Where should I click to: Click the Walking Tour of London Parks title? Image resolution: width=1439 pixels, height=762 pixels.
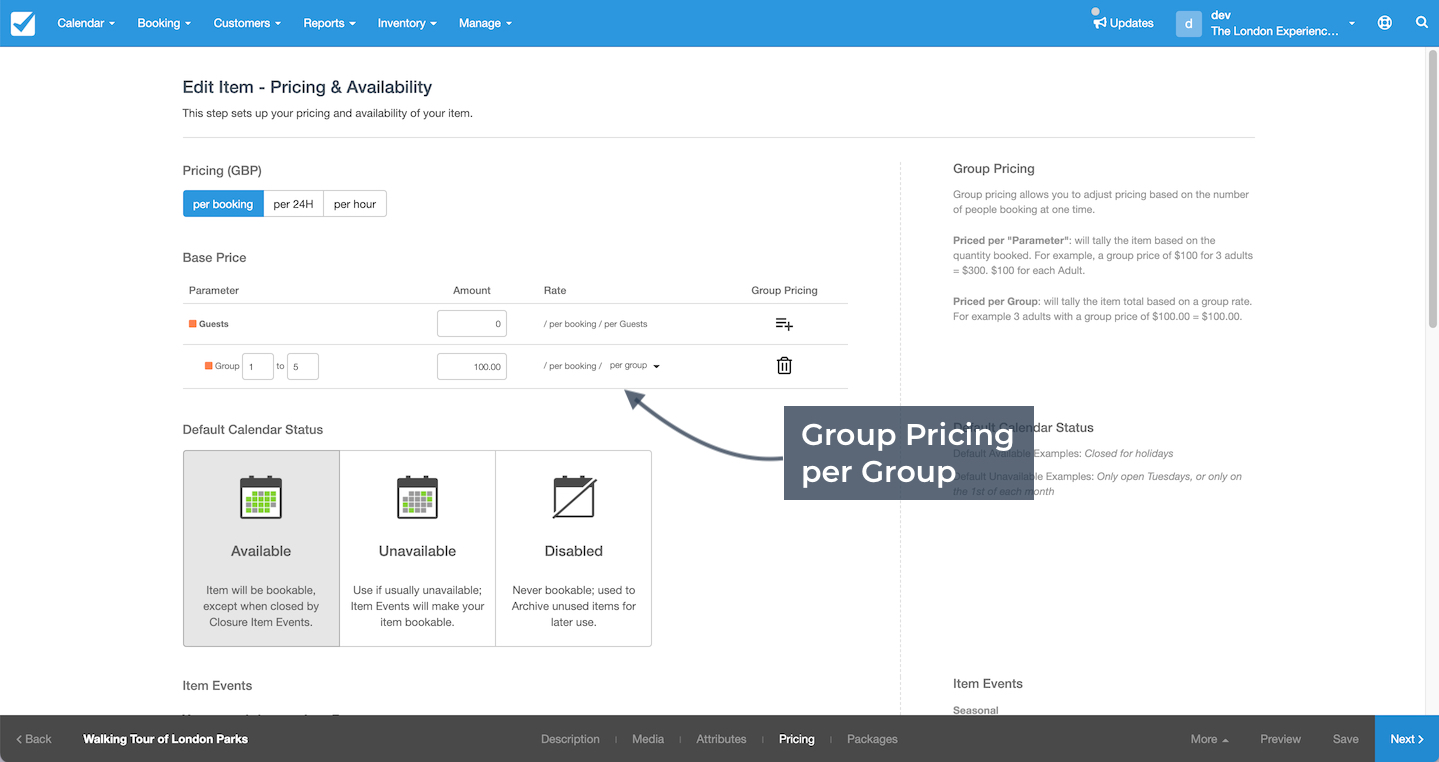coord(165,739)
